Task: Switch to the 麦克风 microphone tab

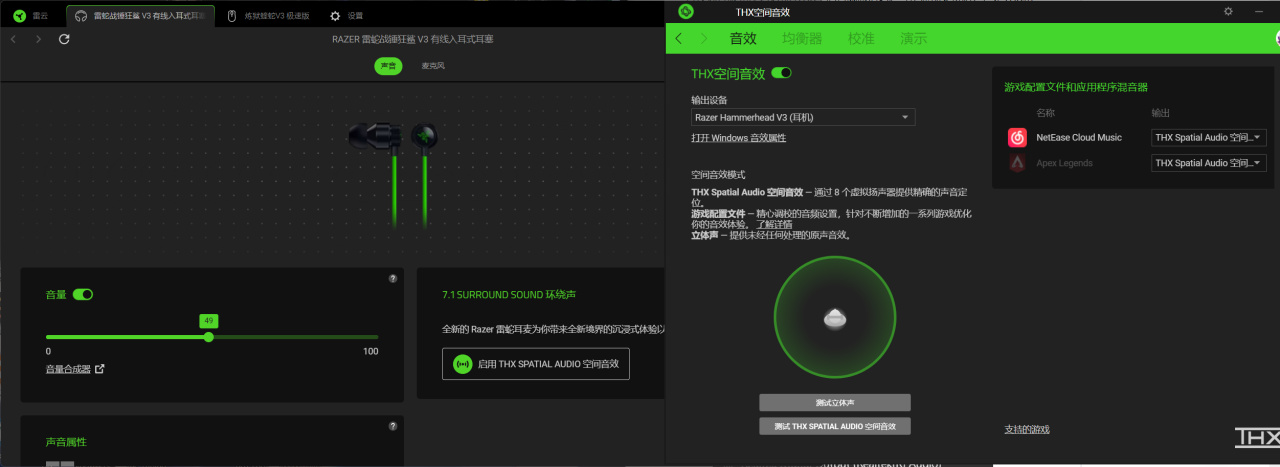Action: click(x=433, y=66)
